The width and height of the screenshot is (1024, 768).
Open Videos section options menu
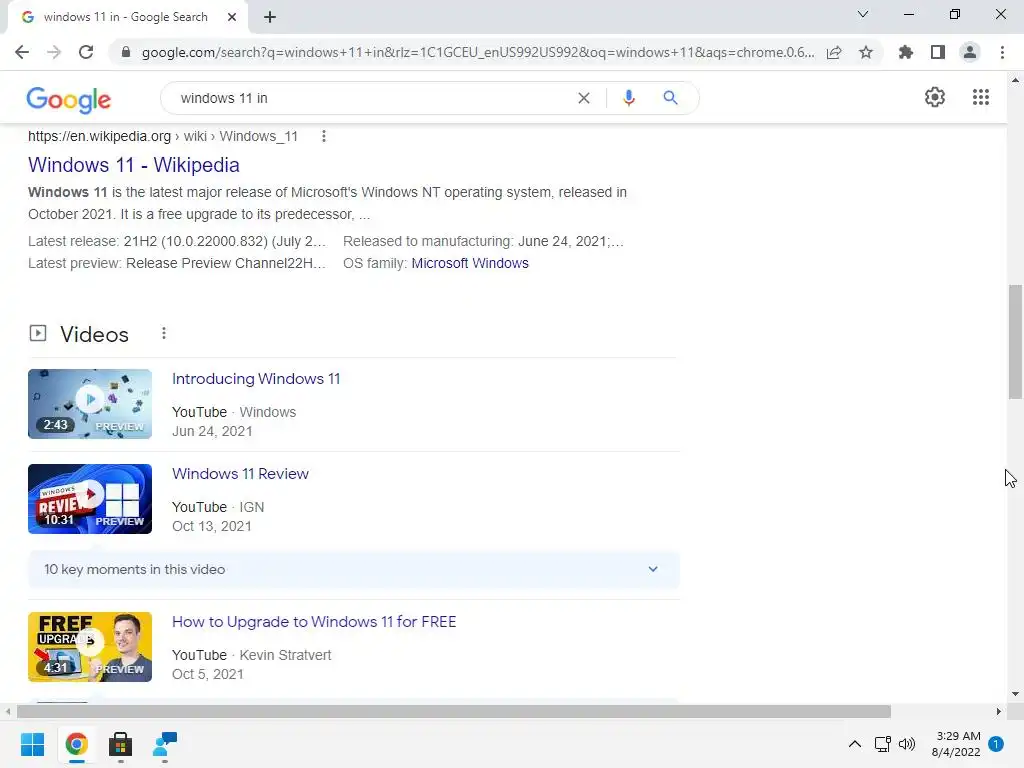pos(164,334)
